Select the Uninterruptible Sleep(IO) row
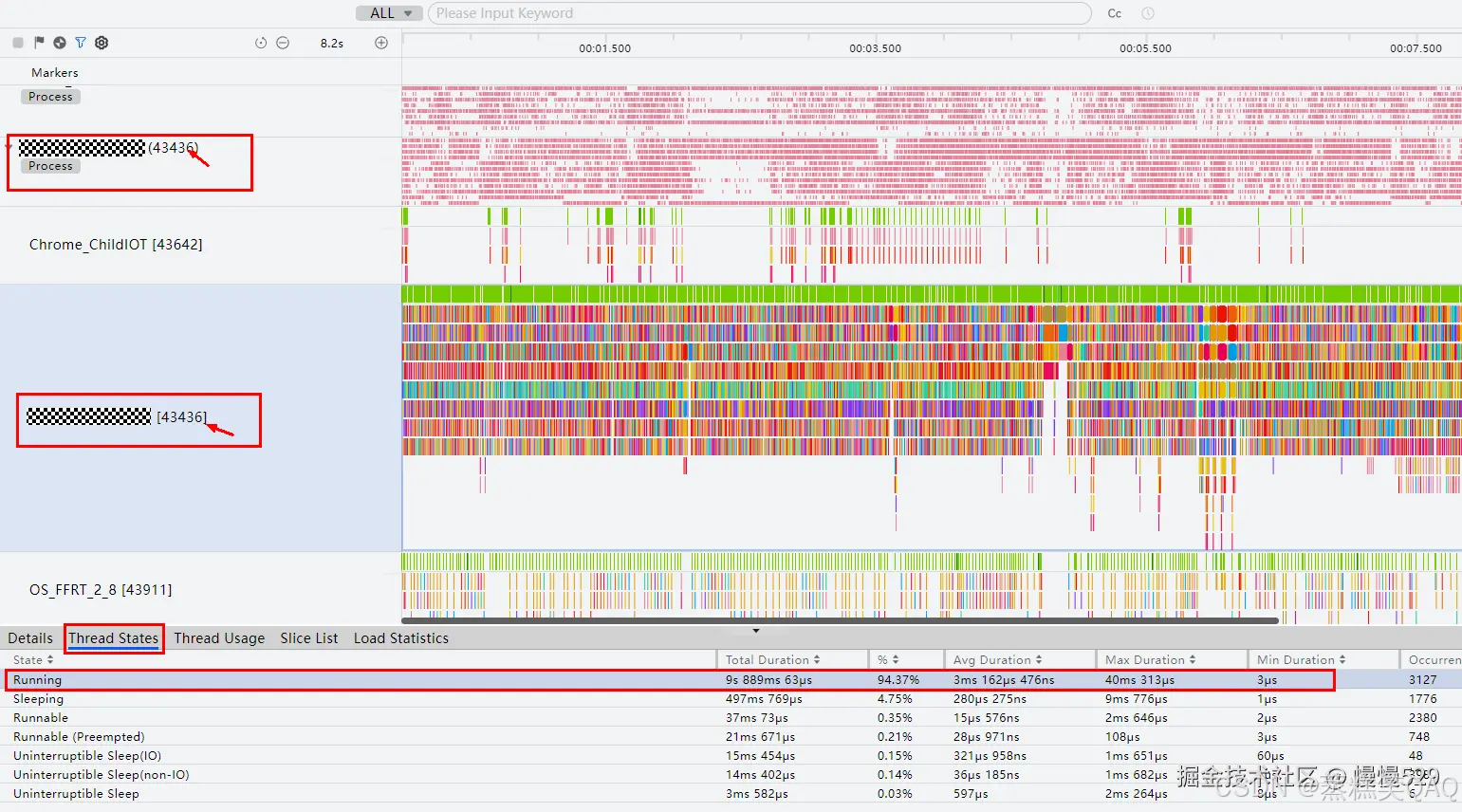Image resolution: width=1462 pixels, height=812 pixels. 731,756
